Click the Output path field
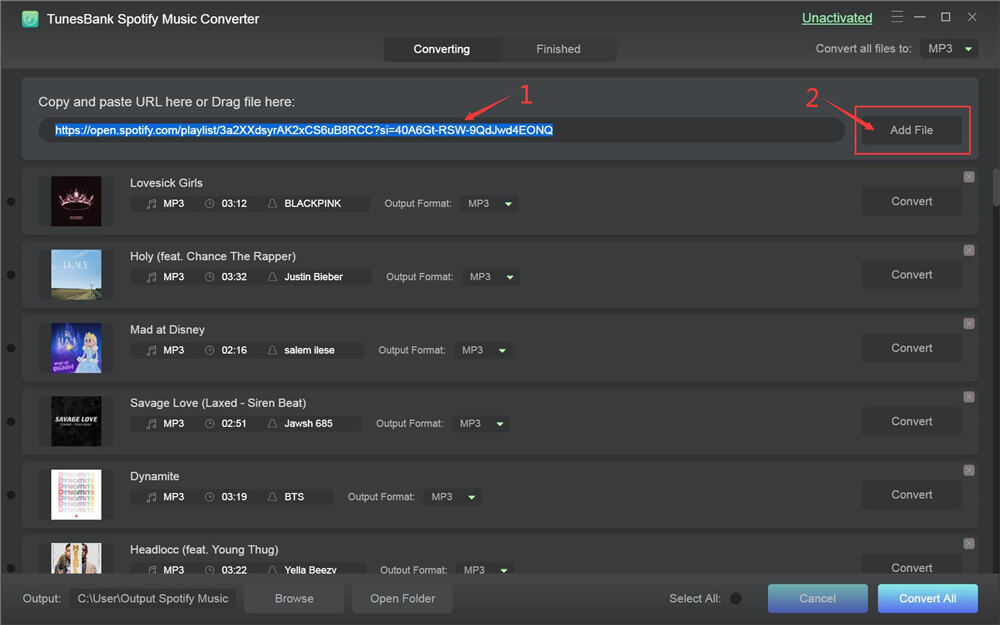Screen dimensions: 1000x625 pyautogui.click(x=152, y=598)
